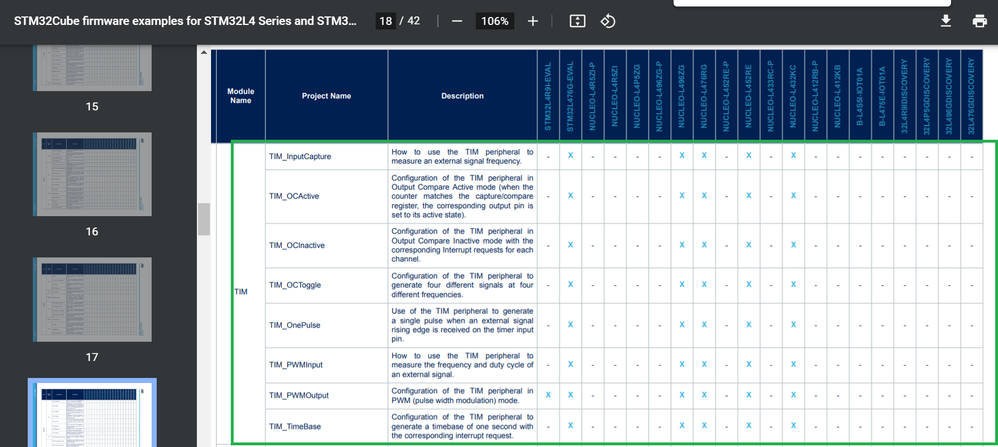Open page 17 thumbnail
The height and width of the screenshot is (447, 998).
click(x=92, y=299)
